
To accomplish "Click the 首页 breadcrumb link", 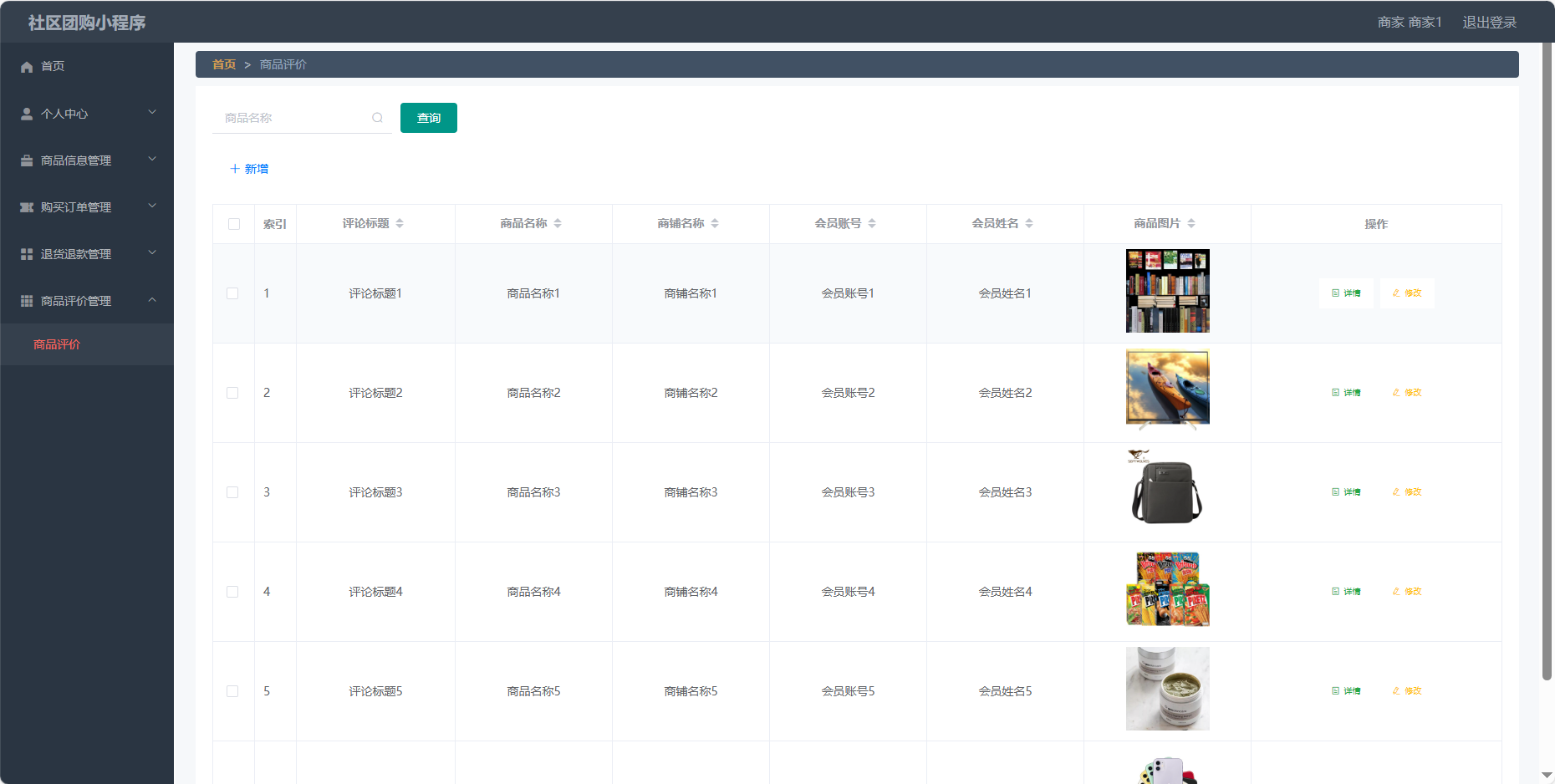I will (224, 64).
